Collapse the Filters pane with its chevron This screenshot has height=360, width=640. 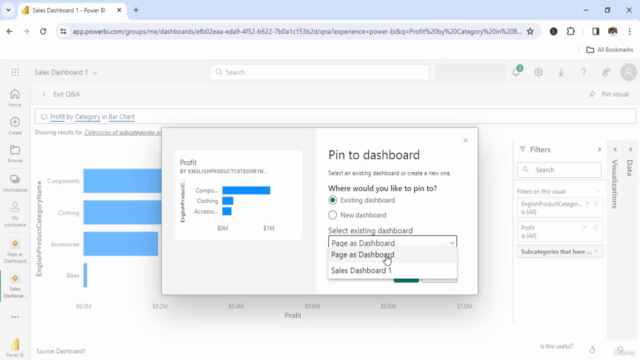[600, 149]
